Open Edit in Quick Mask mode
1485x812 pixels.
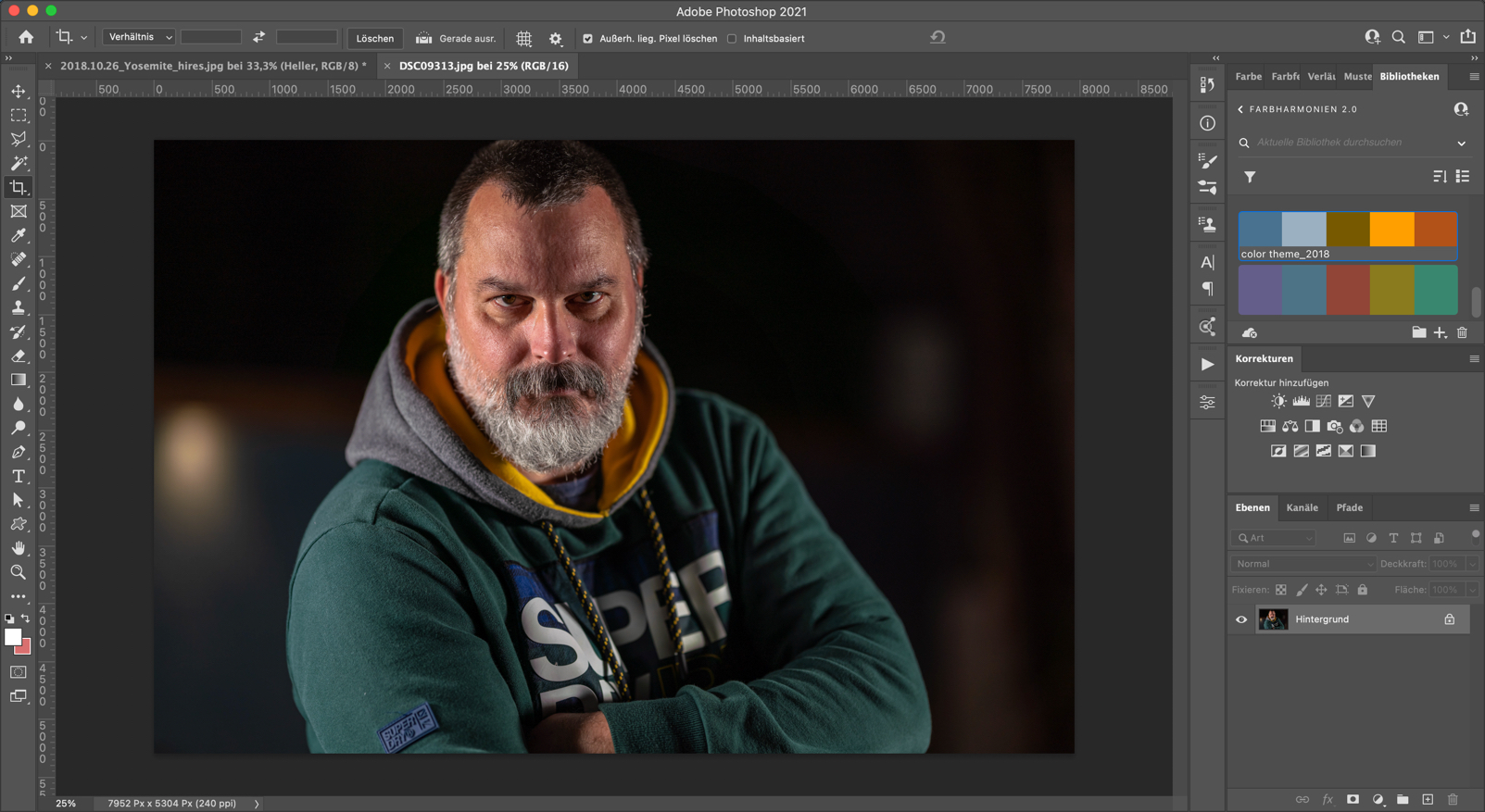click(x=19, y=672)
